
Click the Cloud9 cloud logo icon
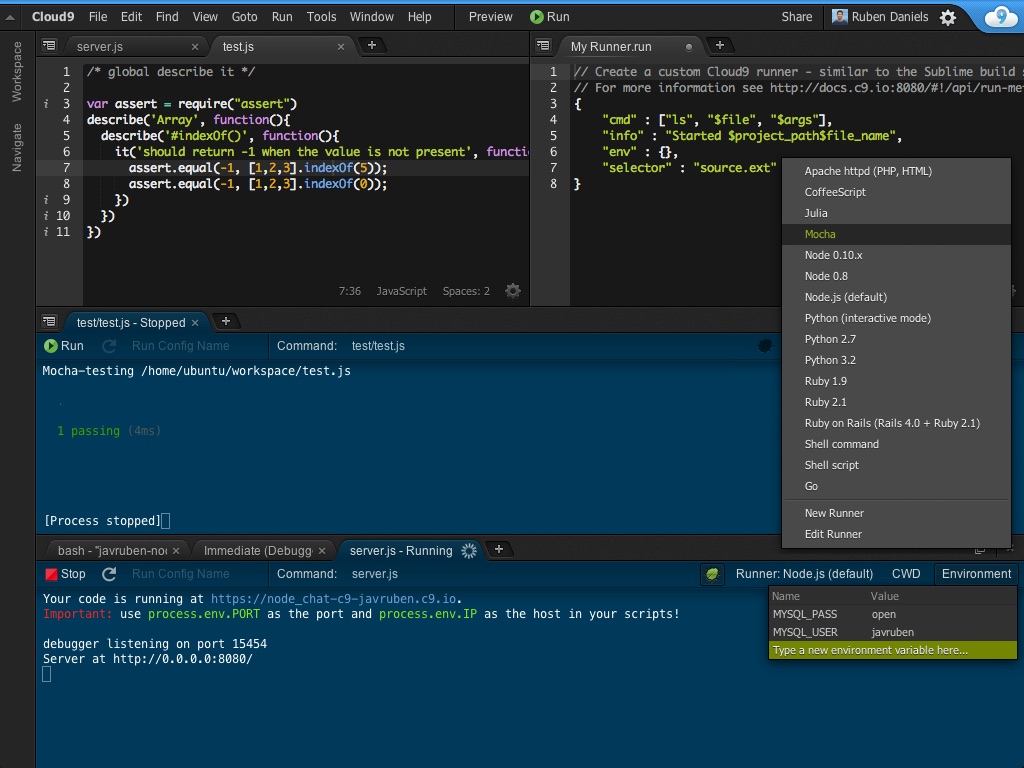tap(1000, 17)
